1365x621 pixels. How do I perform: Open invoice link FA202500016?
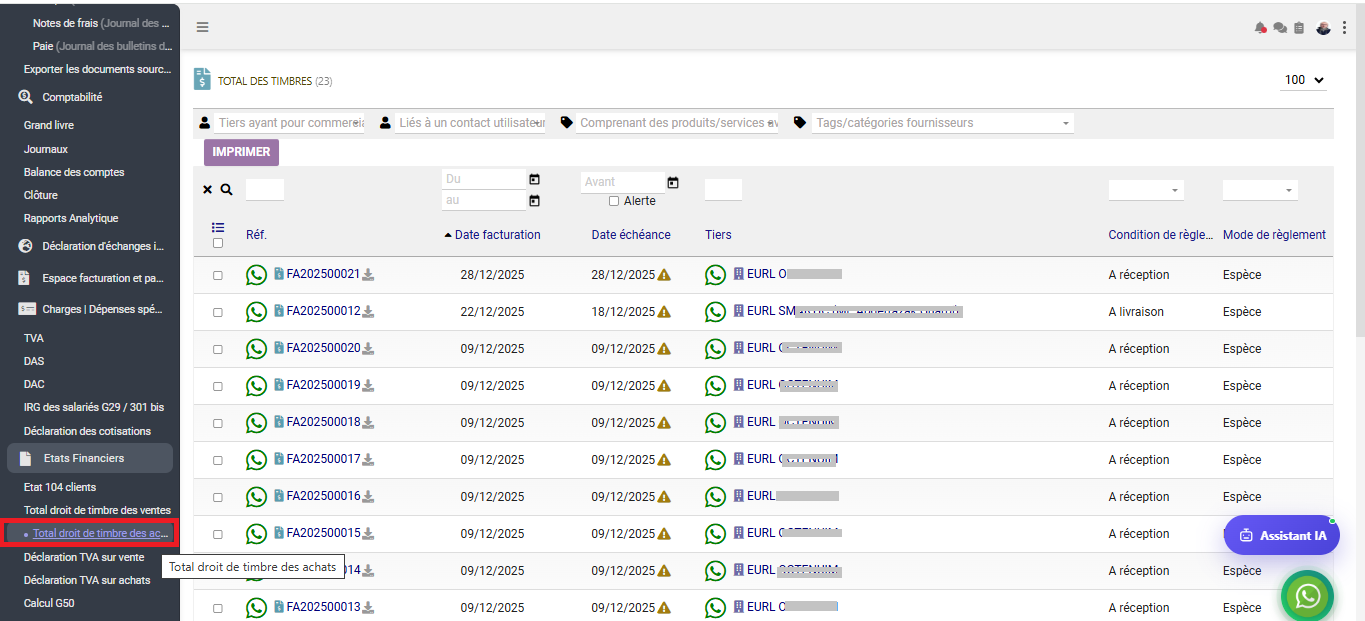[x=323, y=496]
